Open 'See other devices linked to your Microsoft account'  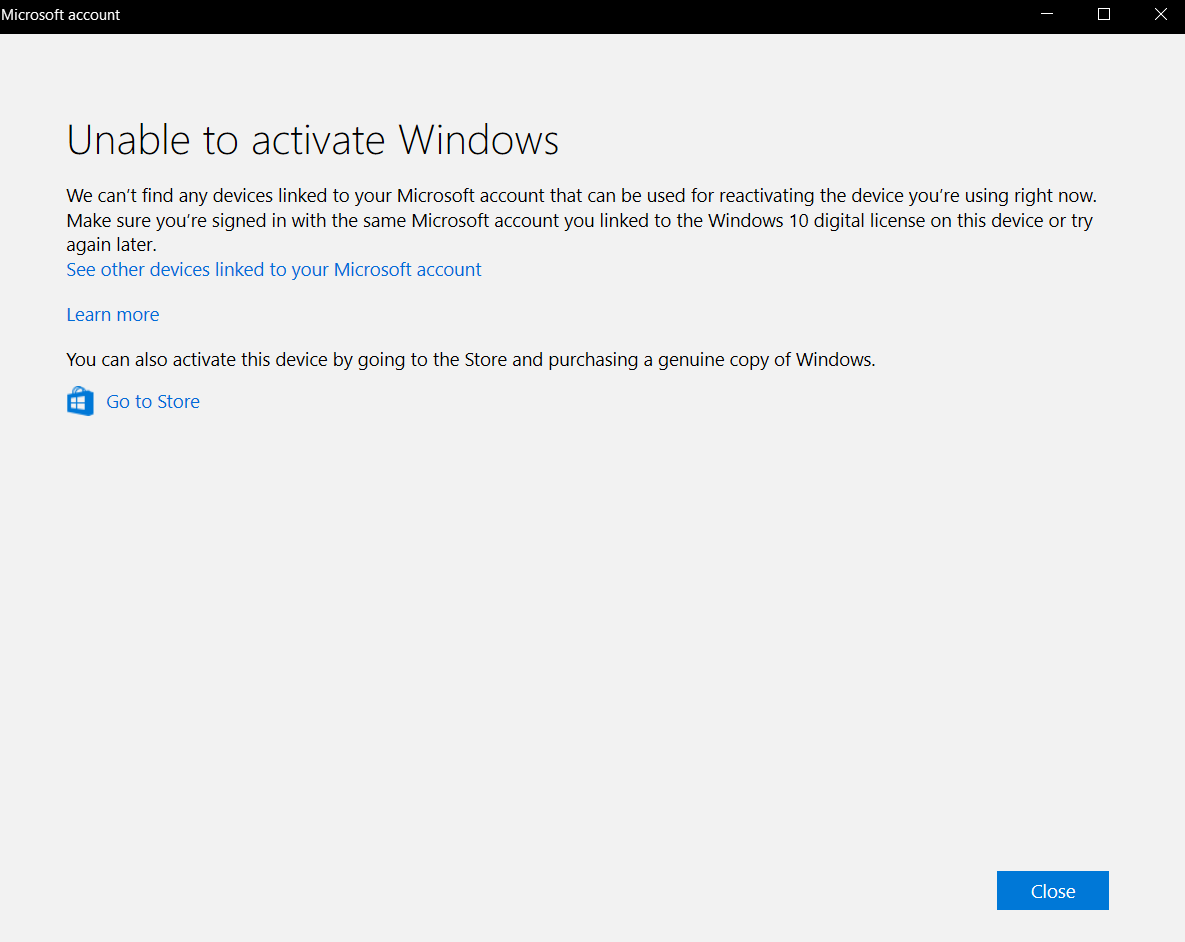(x=273, y=269)
